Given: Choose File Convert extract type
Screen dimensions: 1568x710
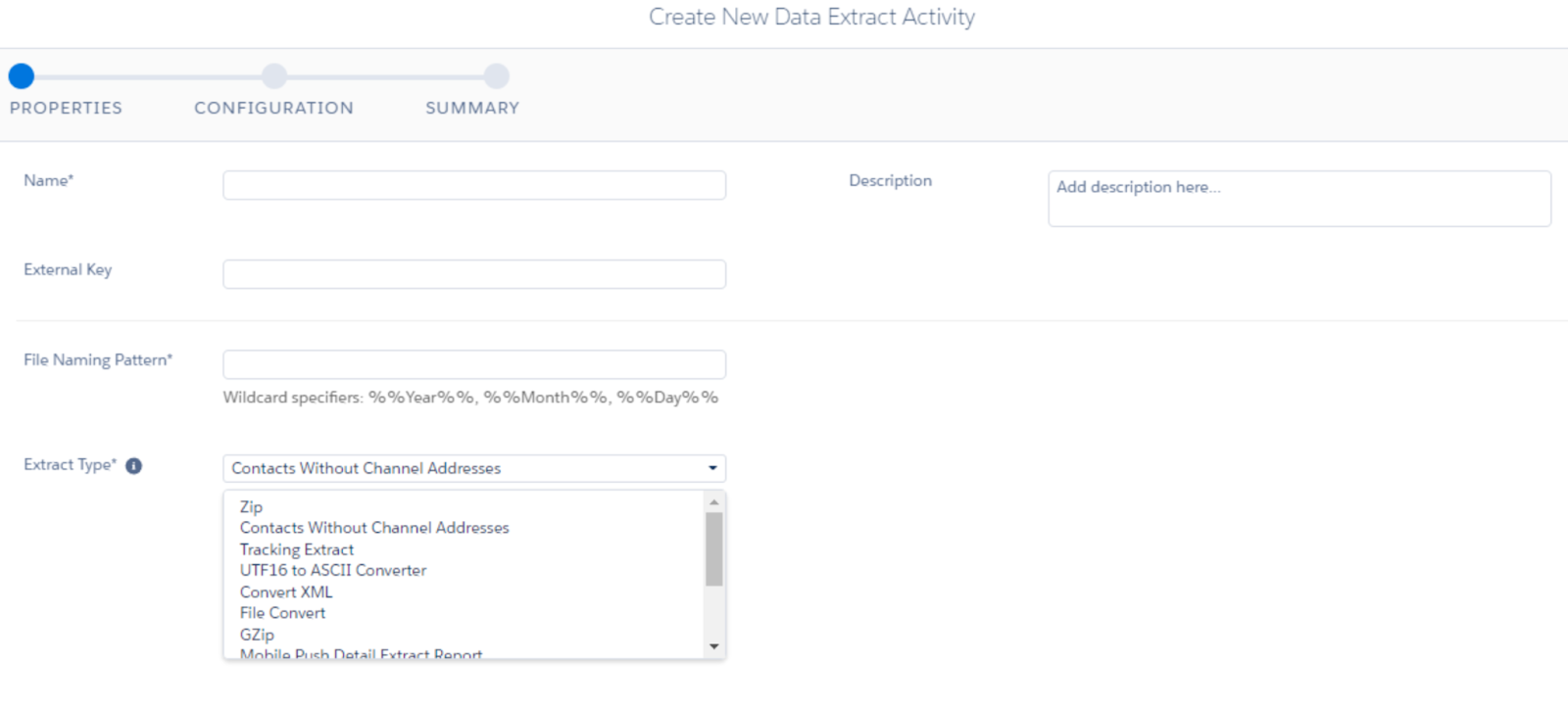Looking at the screenshot, I should (283, 613).
